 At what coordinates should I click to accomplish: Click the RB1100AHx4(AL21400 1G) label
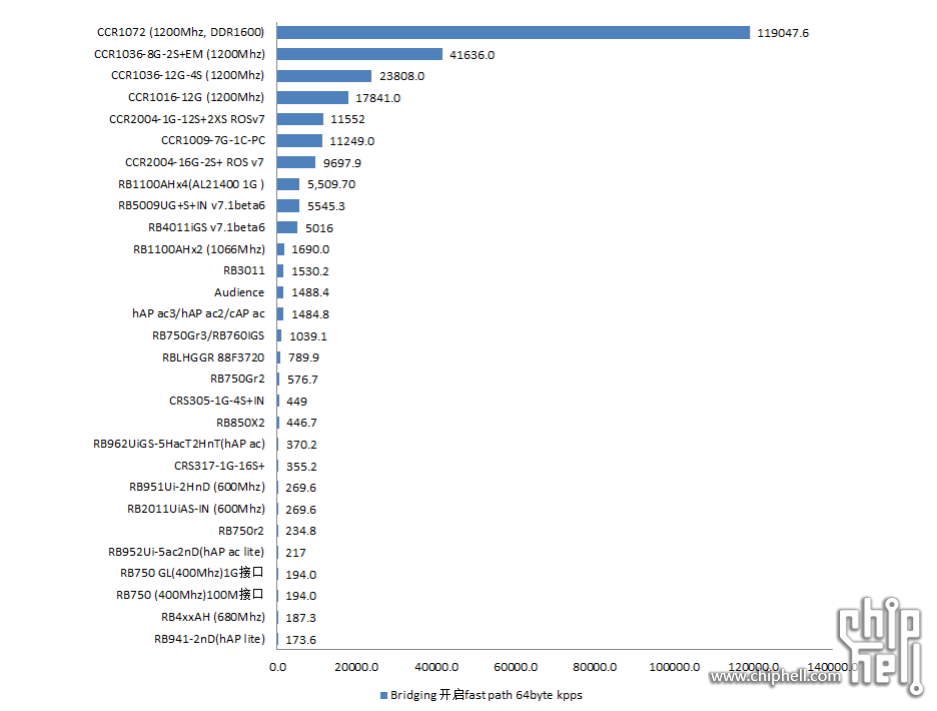191,184
